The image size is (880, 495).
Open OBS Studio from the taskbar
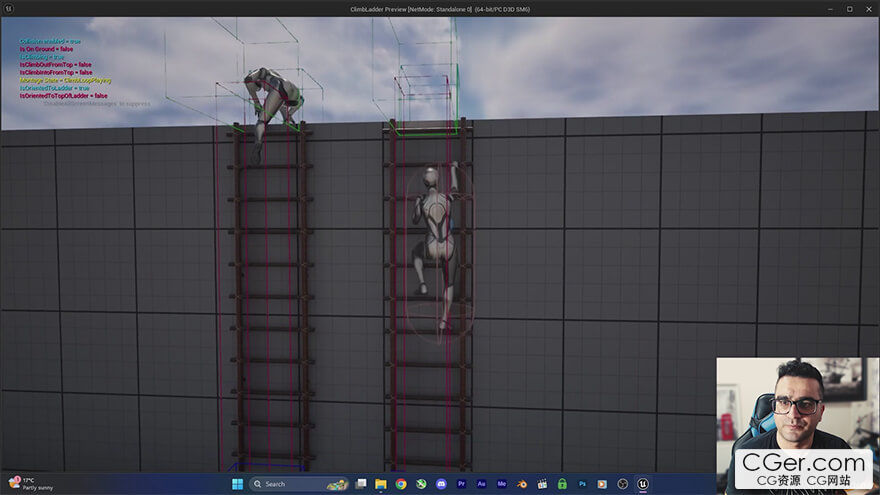click(622, 484)
